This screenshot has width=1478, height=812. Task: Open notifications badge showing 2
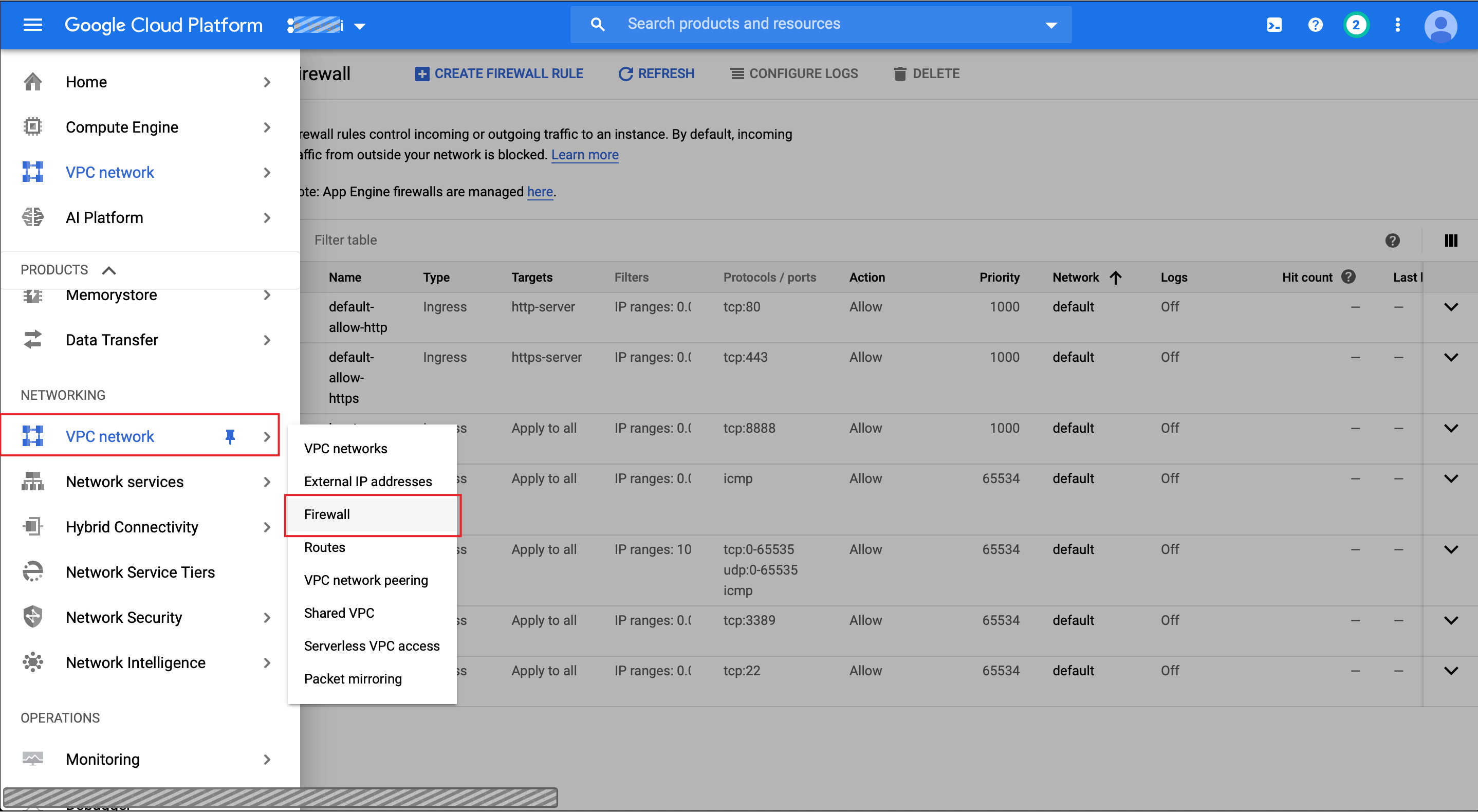(x=1356, y=25)
